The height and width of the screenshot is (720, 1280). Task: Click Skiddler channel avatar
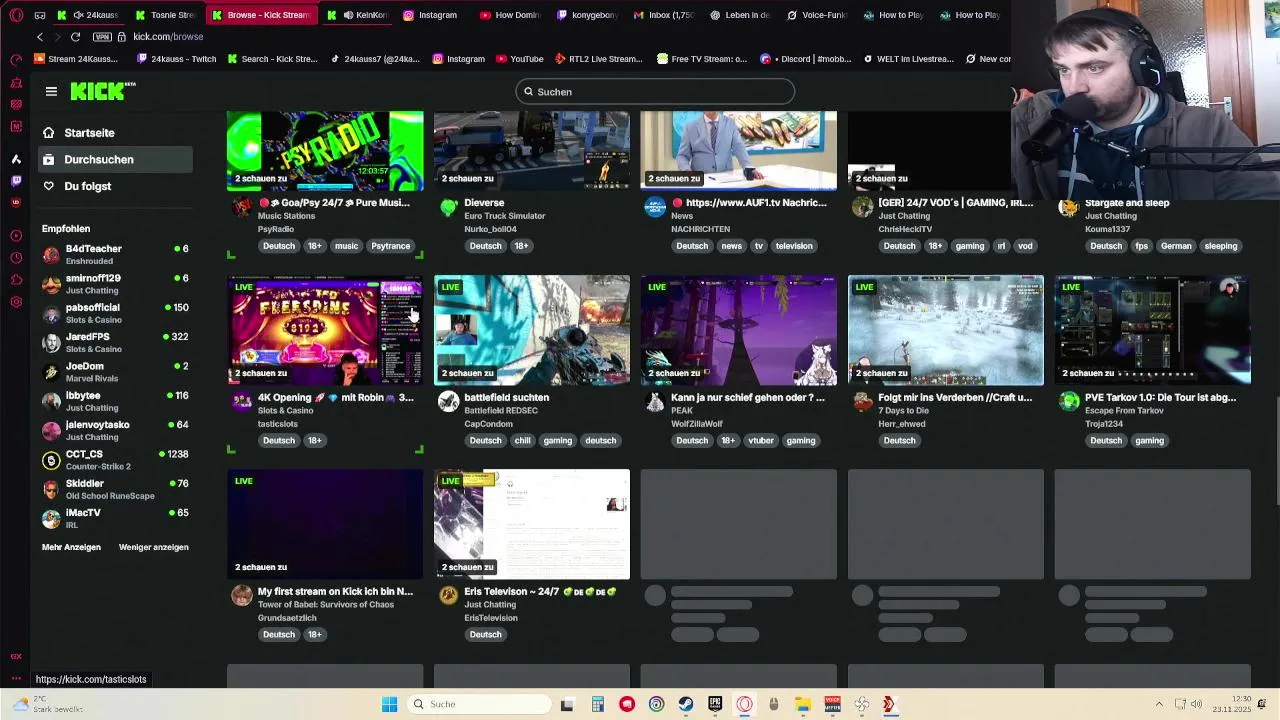pos(51,489)
